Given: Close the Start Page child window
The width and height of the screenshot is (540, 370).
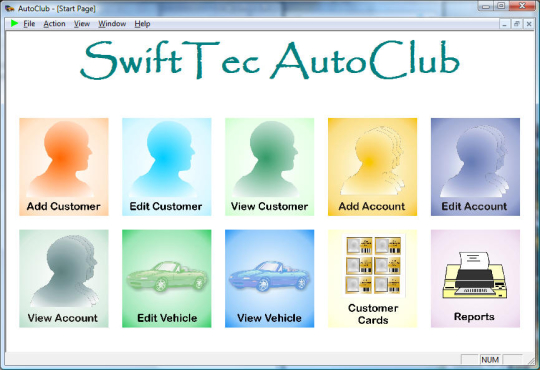Looking at the screenshot, I should (529, 24).
